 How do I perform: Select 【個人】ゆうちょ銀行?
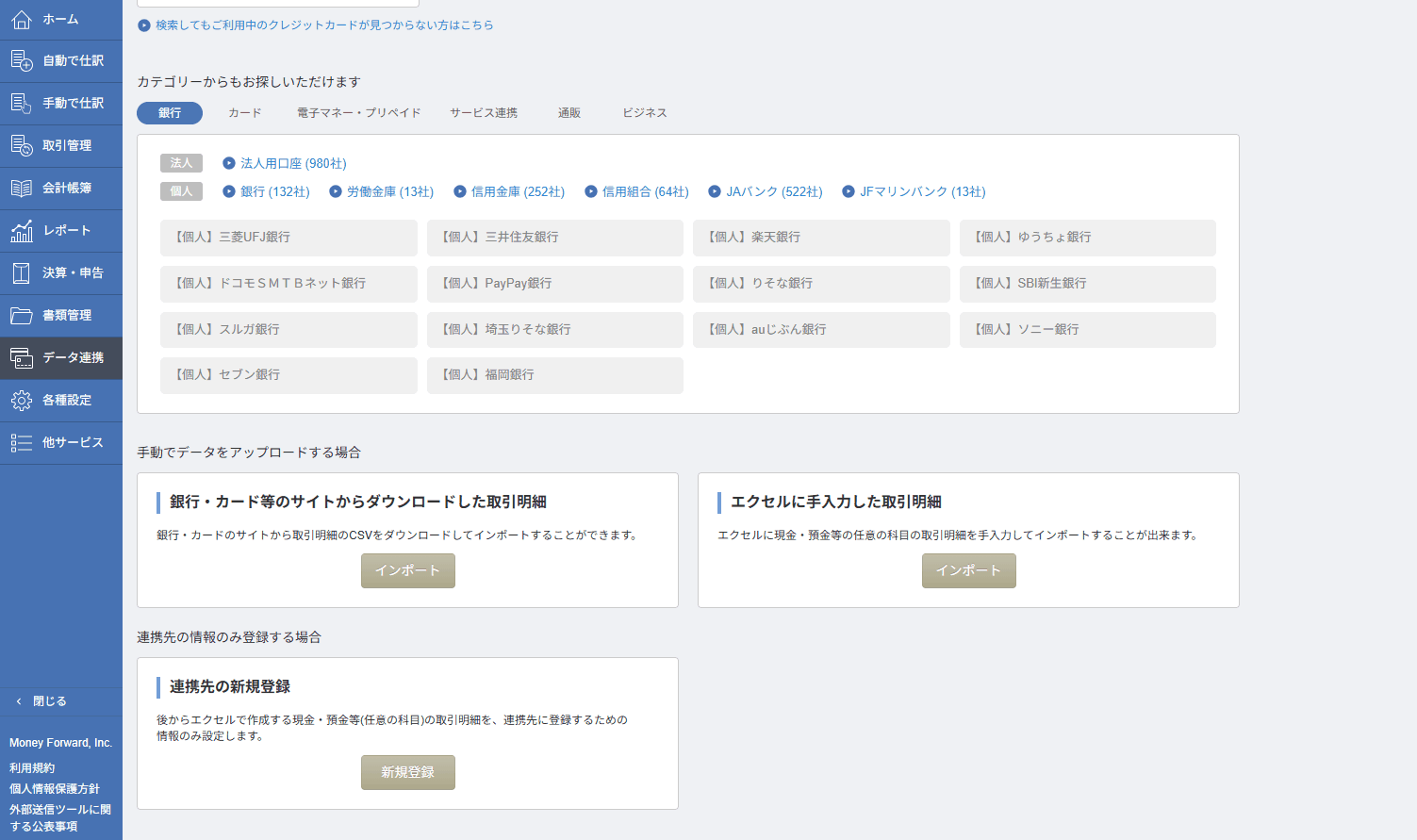pos(1088,238)
